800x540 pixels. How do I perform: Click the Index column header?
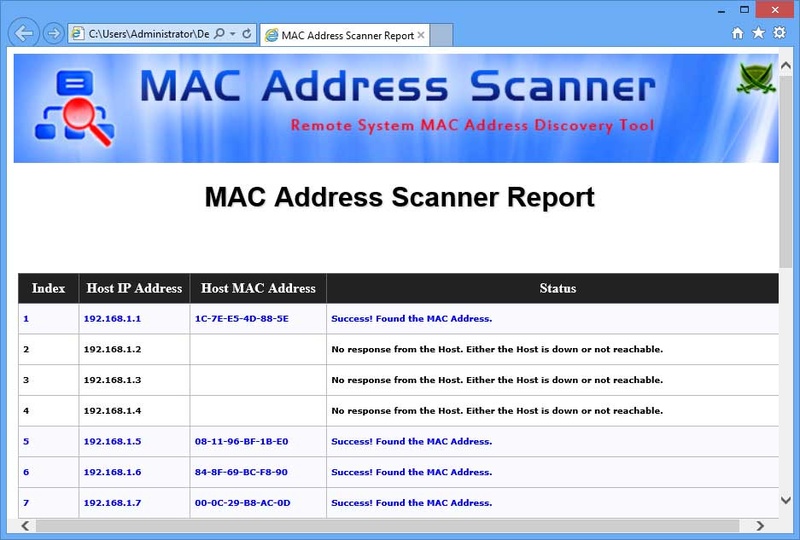pyautogui.click(x=48, y=288)
